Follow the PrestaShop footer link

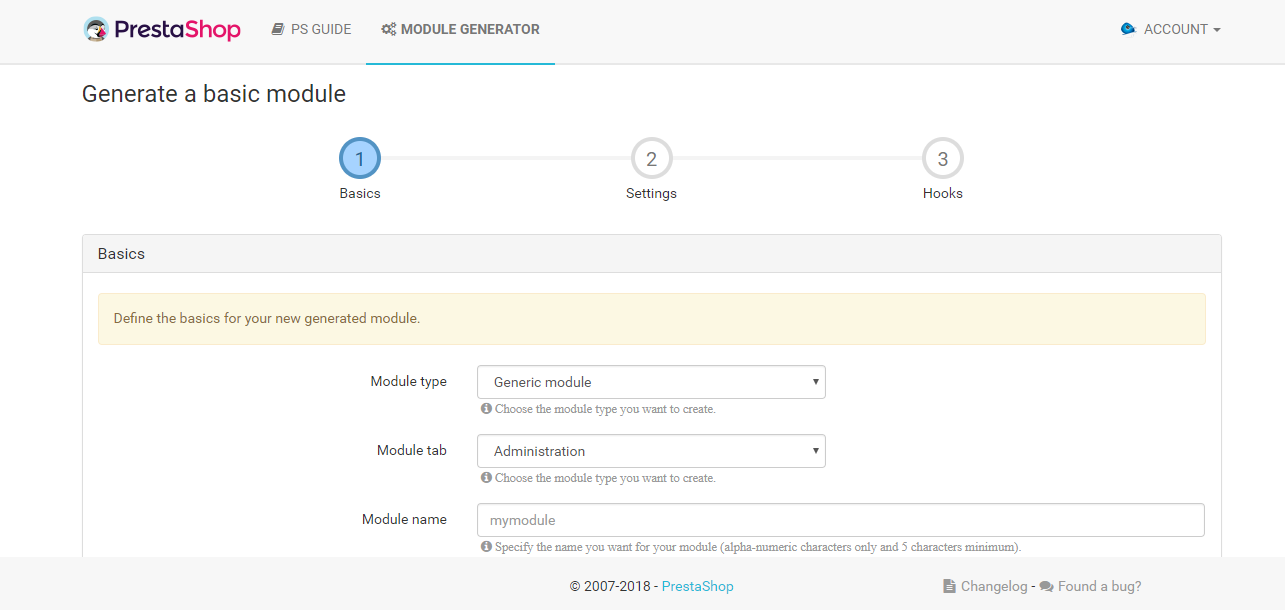point(697,587)
